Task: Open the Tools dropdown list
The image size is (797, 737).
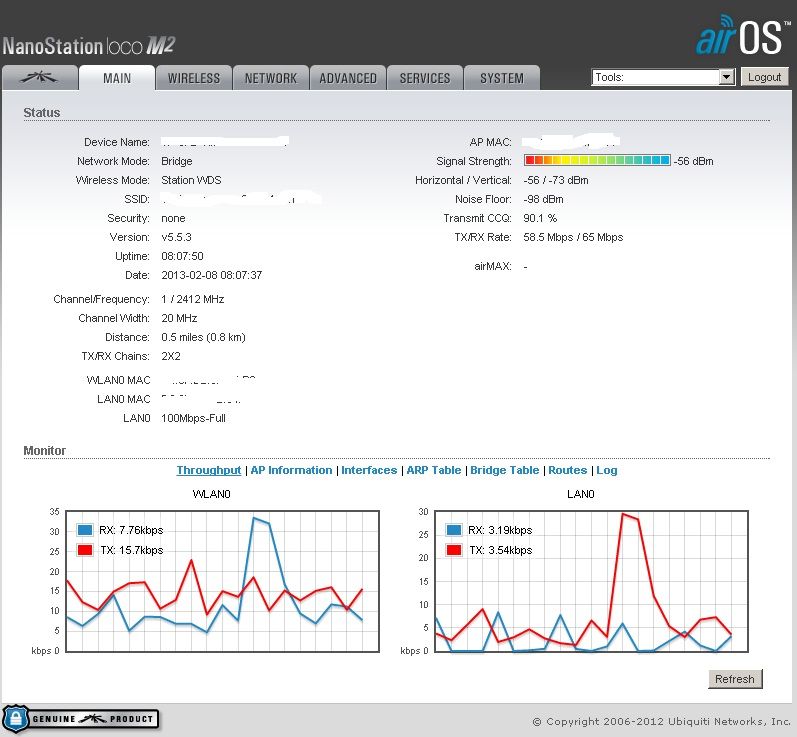Action: [x=663, y=77]
